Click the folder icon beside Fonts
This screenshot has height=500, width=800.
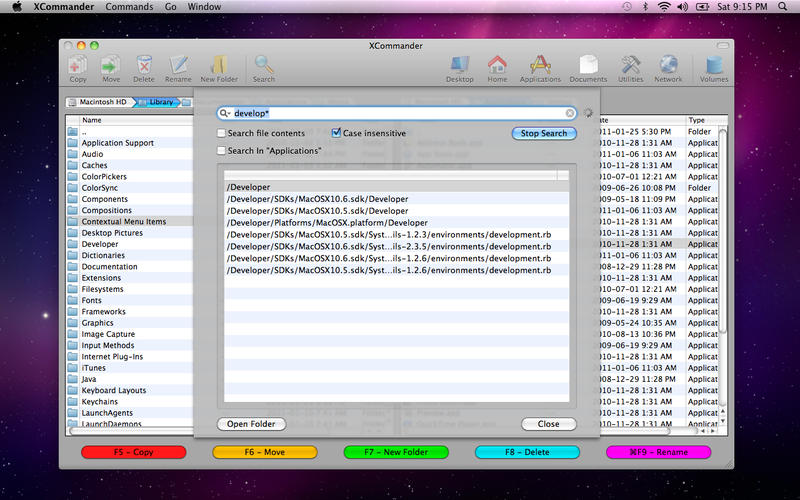pyautogui.click(x=73, y=300)
